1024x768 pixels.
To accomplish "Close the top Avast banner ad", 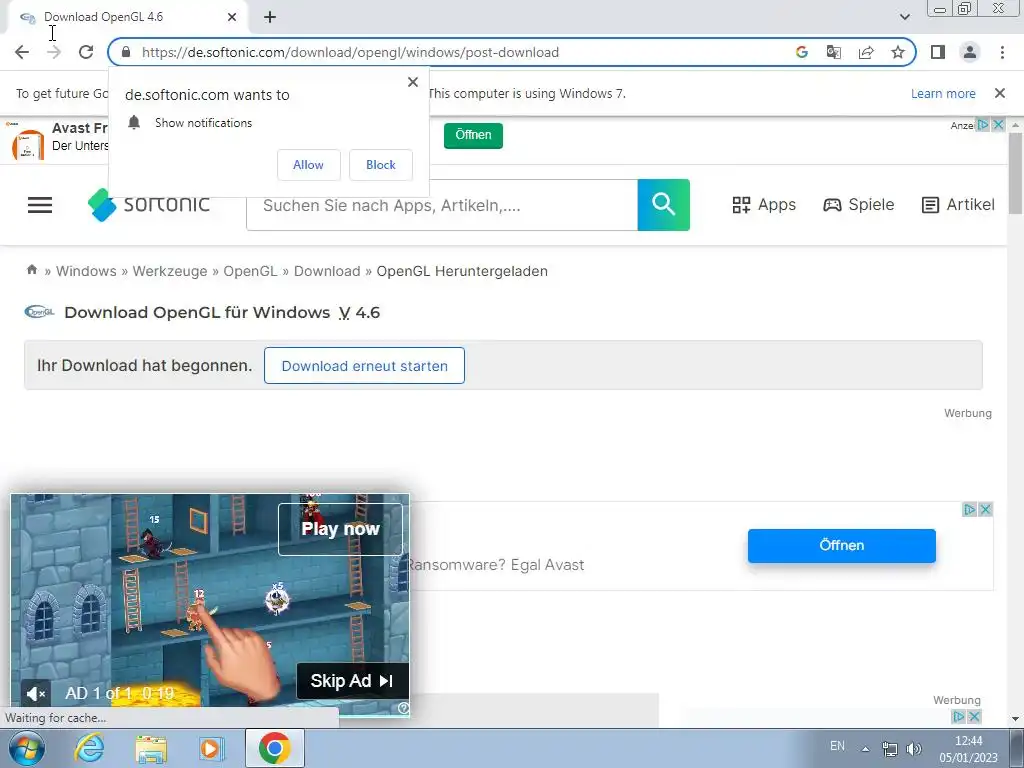I will pos(999,124).
